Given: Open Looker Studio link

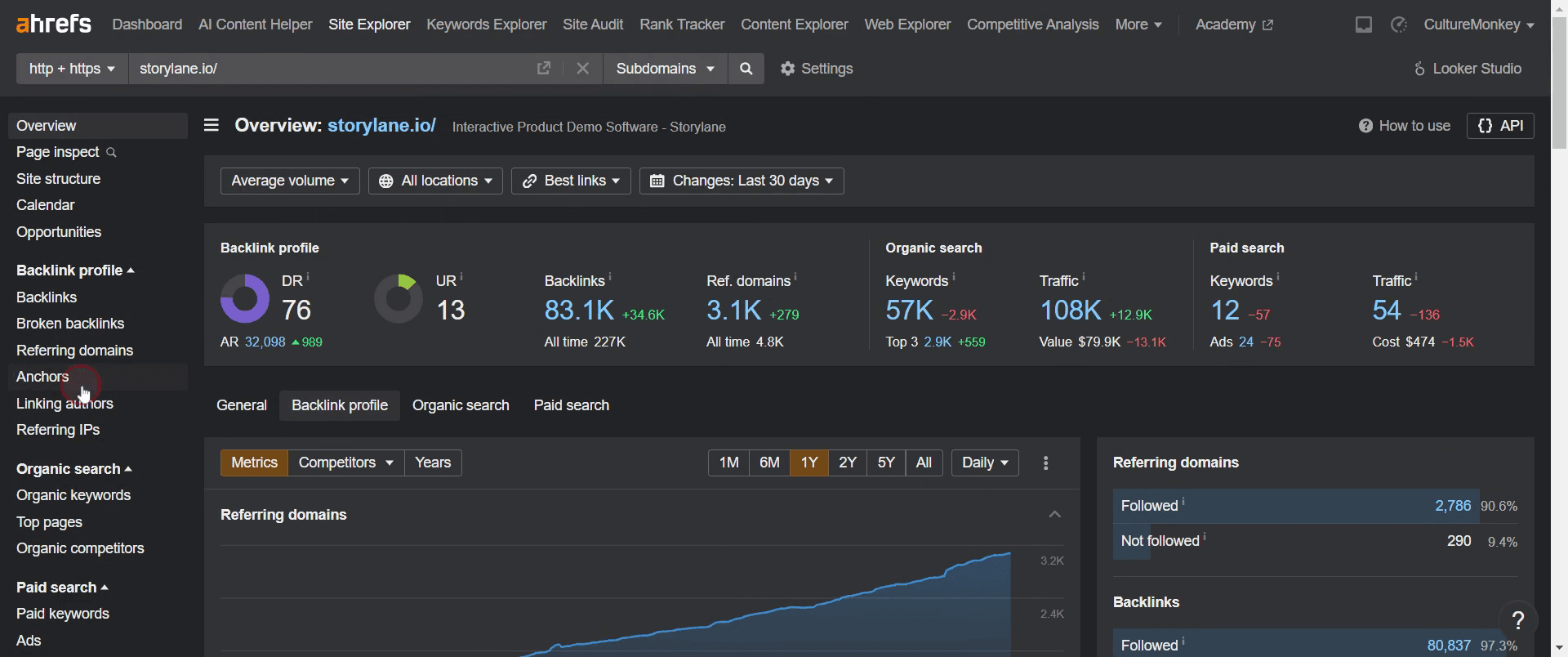Looking at the screenshot, I should (1468, 69).
